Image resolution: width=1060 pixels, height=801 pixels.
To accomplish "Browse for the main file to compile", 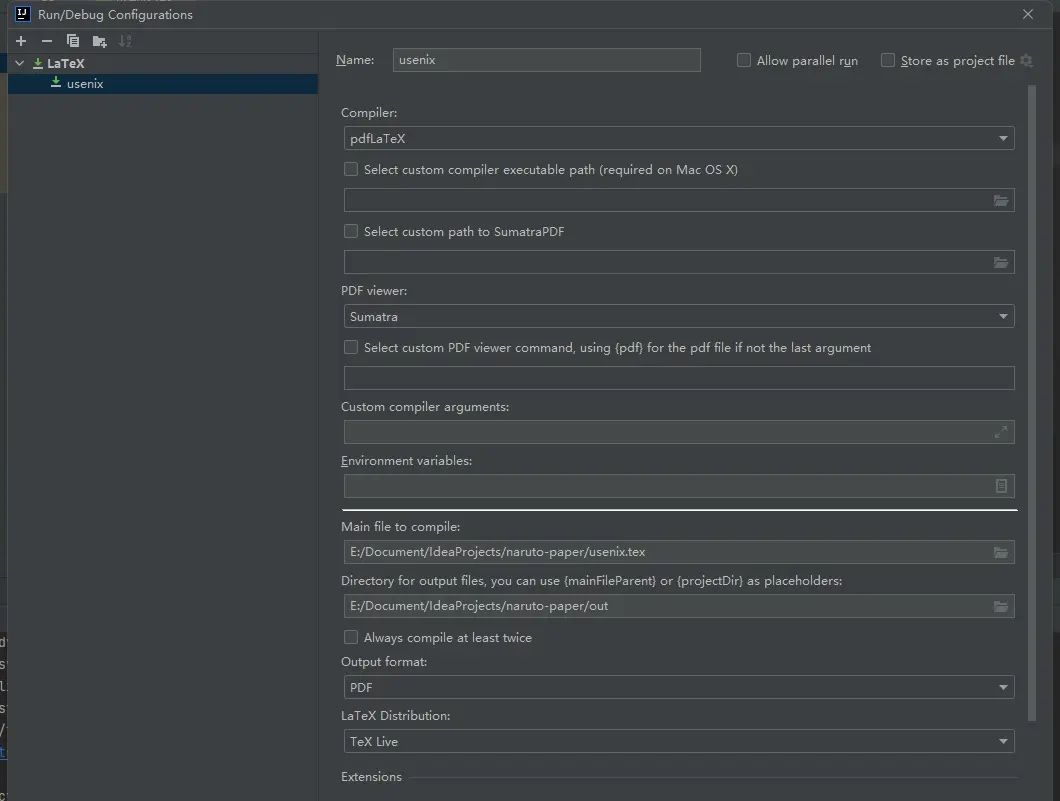I will (x=1001, y=551).
